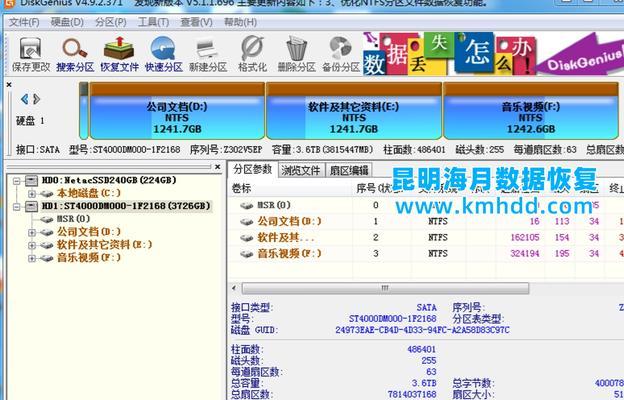The width and height of the screenshot is (624, 400).
Task: Click NTFS cell in 音乐视频(F:) row
Action: [438, 254]
